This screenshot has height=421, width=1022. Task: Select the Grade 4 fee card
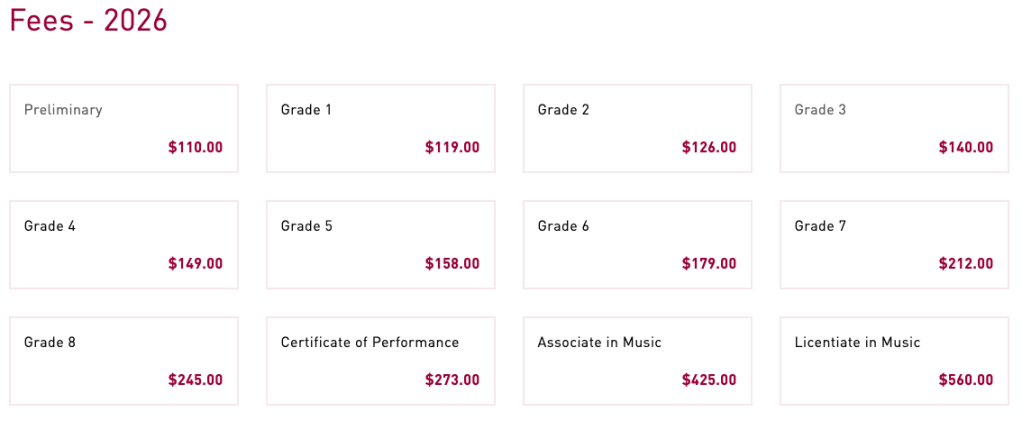click(x=124, y=244)
